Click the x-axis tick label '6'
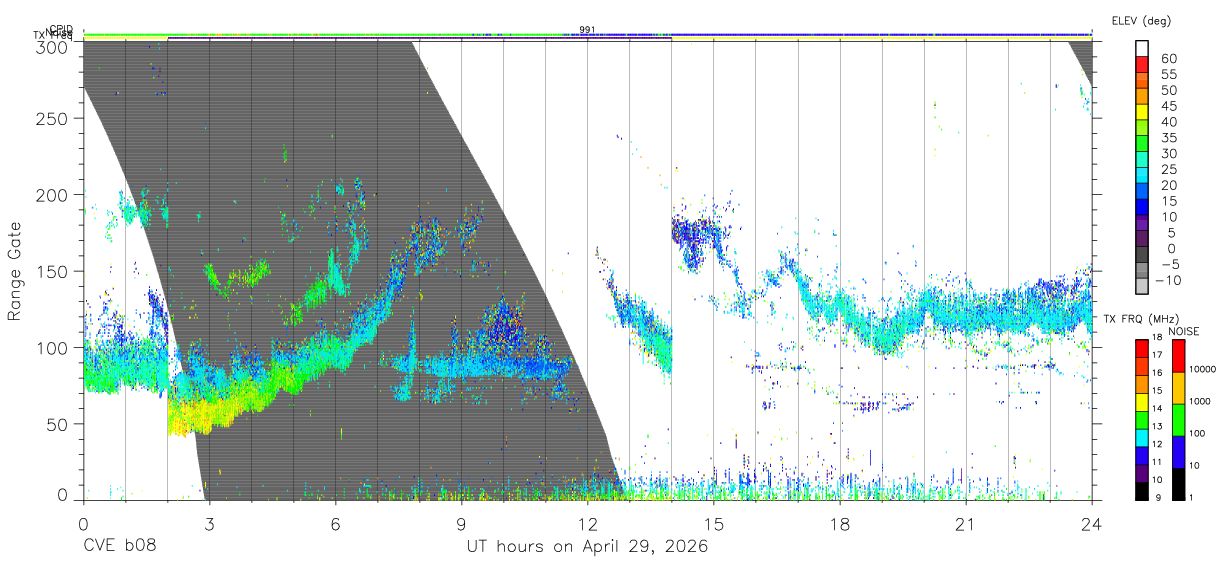The width and height of the screenshot is (1228, 567). 335,525
